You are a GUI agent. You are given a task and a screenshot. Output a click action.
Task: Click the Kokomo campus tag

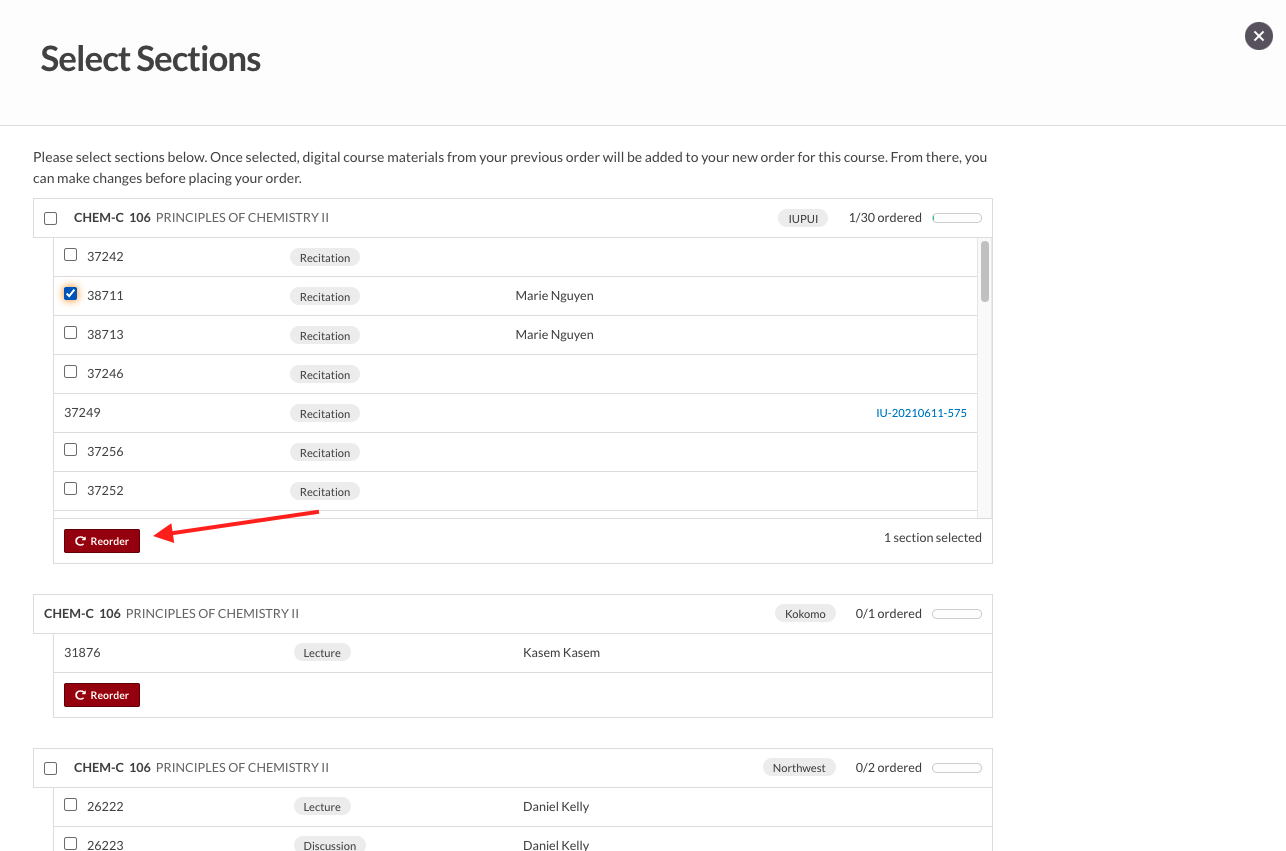[x=805, y=613]
